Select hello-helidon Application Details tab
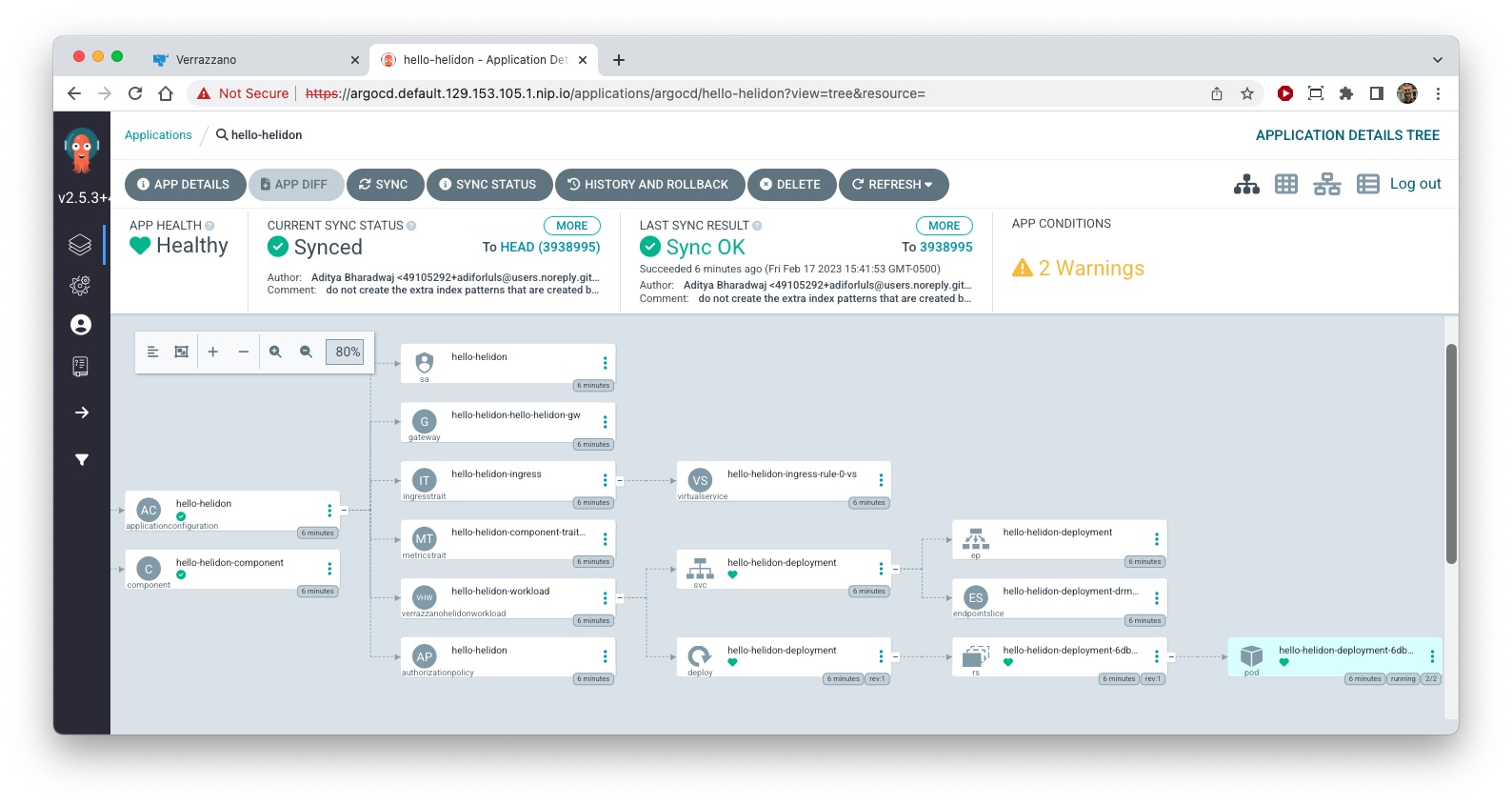The width and height of the screenshot is (1512, 805). [x=484, y=59]
